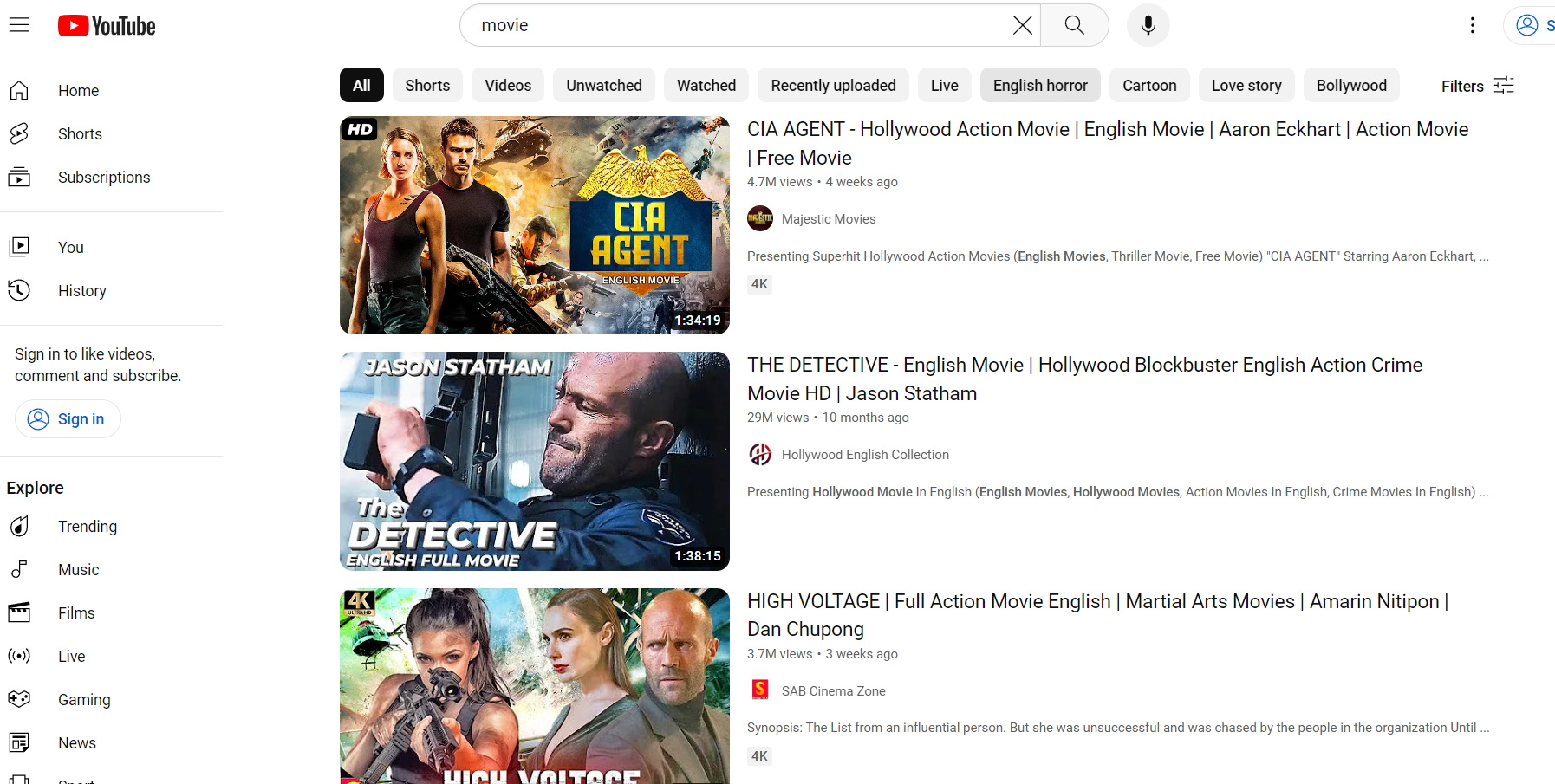Screen dimensions: 1555x784
Task: Click the Home icon in sidebar
Action: 19,91
